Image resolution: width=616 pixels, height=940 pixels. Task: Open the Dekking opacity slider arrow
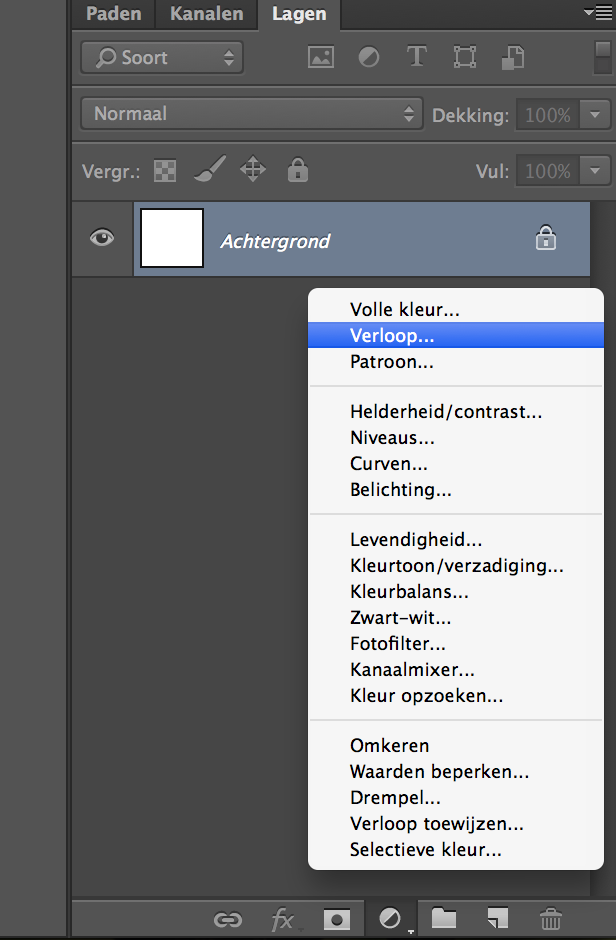click(594, 114)
